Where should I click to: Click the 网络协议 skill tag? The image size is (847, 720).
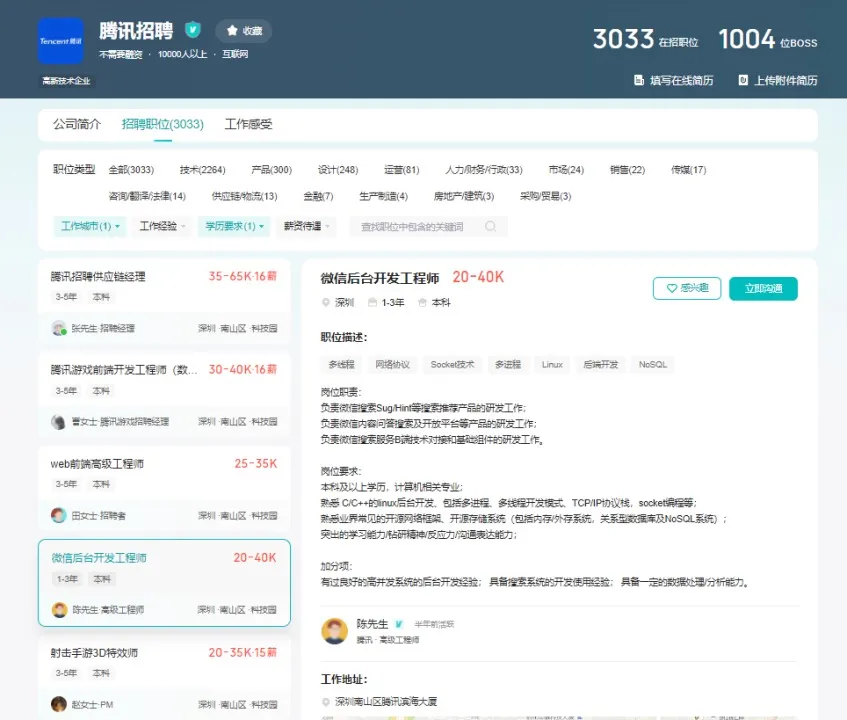click(393, 365)
